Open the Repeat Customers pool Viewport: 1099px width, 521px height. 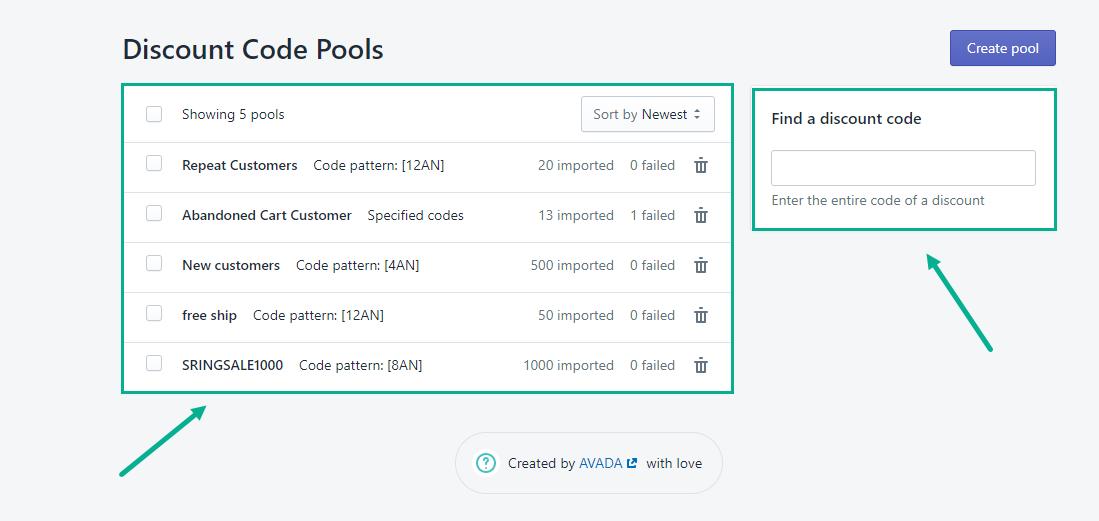coord(240,165)
